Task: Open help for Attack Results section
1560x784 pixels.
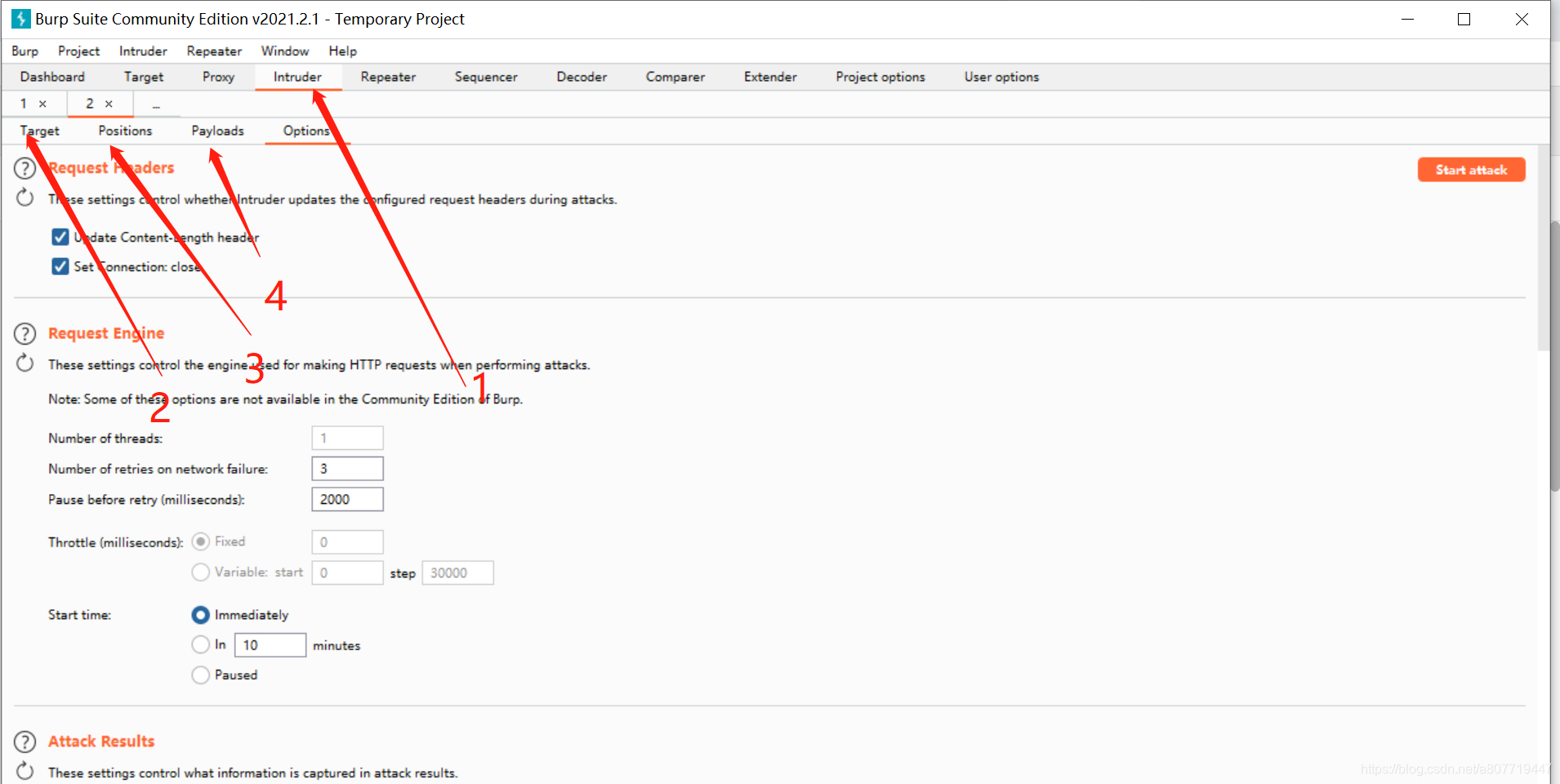Action: tap(25, 742)
